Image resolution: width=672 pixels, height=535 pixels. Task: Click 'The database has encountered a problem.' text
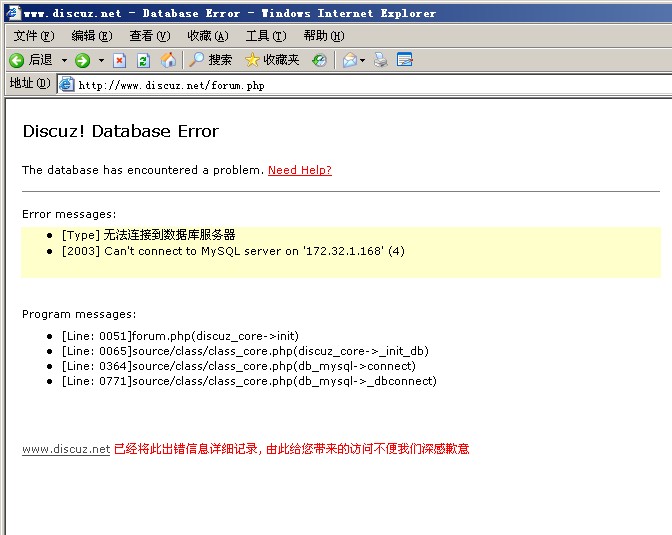point(143,170)
